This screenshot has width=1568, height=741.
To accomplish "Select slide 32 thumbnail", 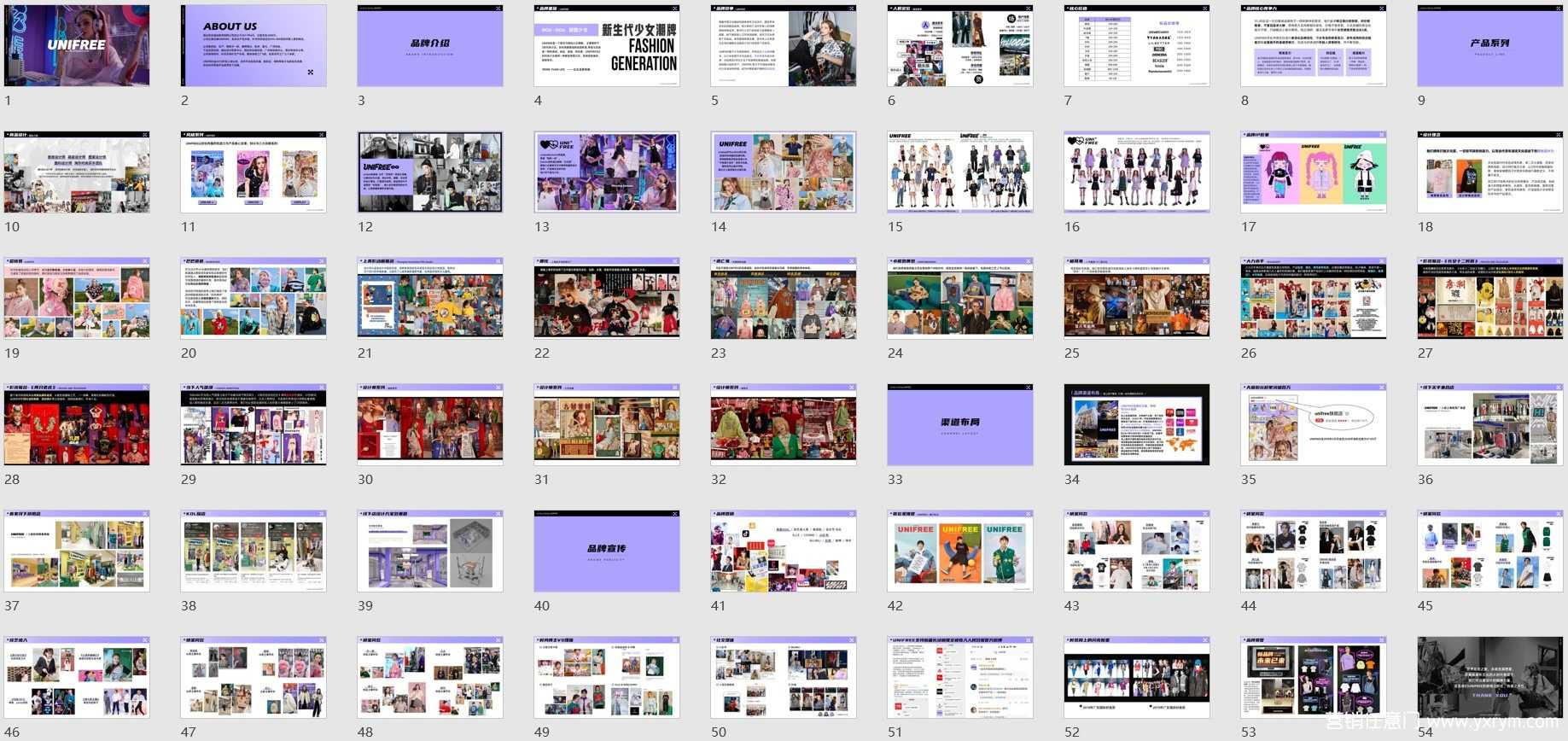I will (784, 424).
